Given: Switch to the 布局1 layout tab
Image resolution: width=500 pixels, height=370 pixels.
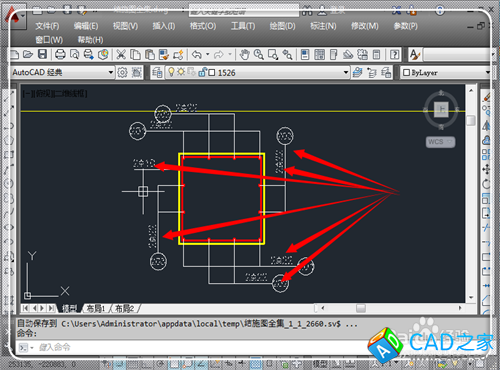Looking at the screenshot, I should 96,308.
